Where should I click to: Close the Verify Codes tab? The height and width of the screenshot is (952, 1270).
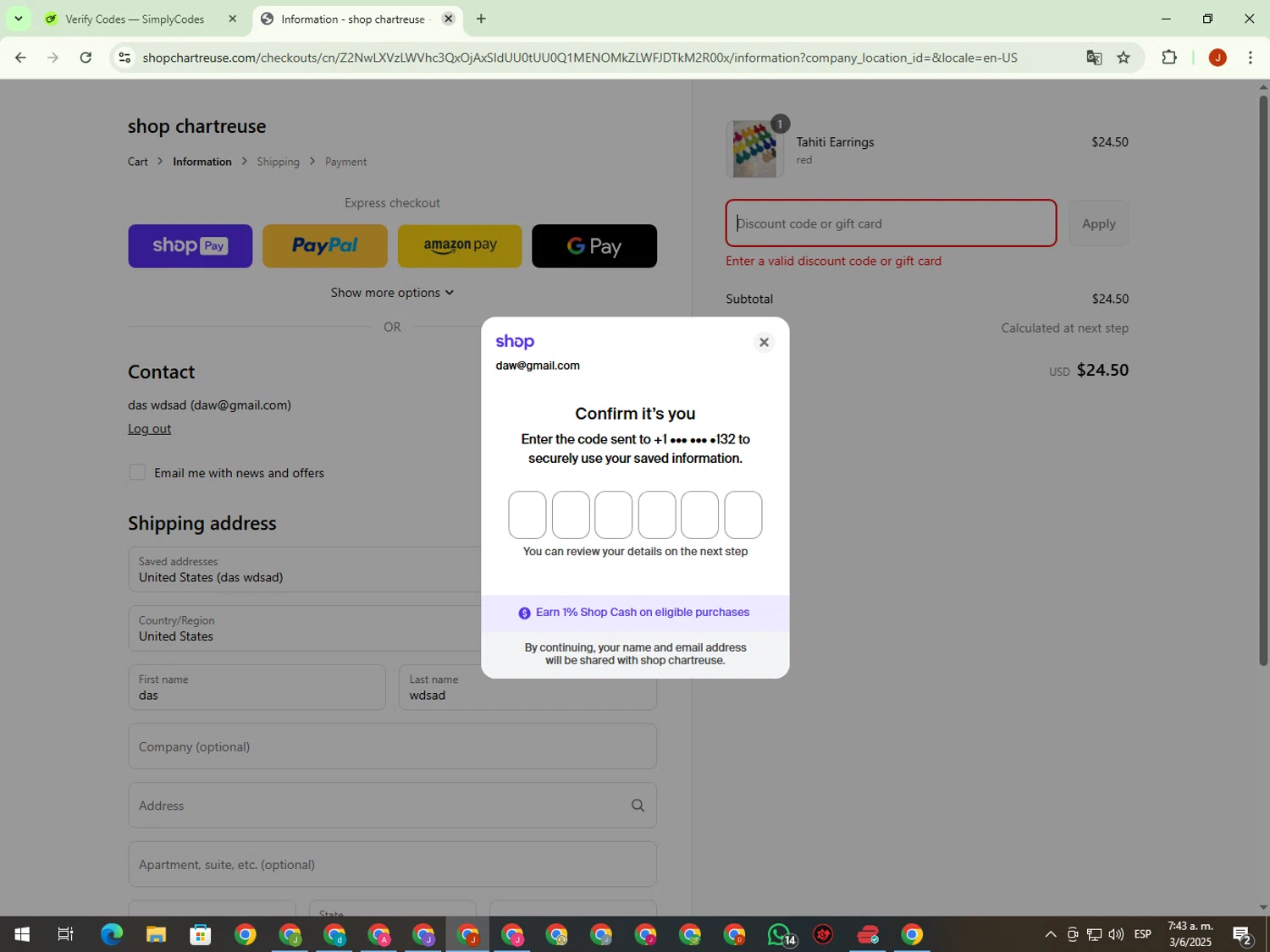tap(232, 19)
